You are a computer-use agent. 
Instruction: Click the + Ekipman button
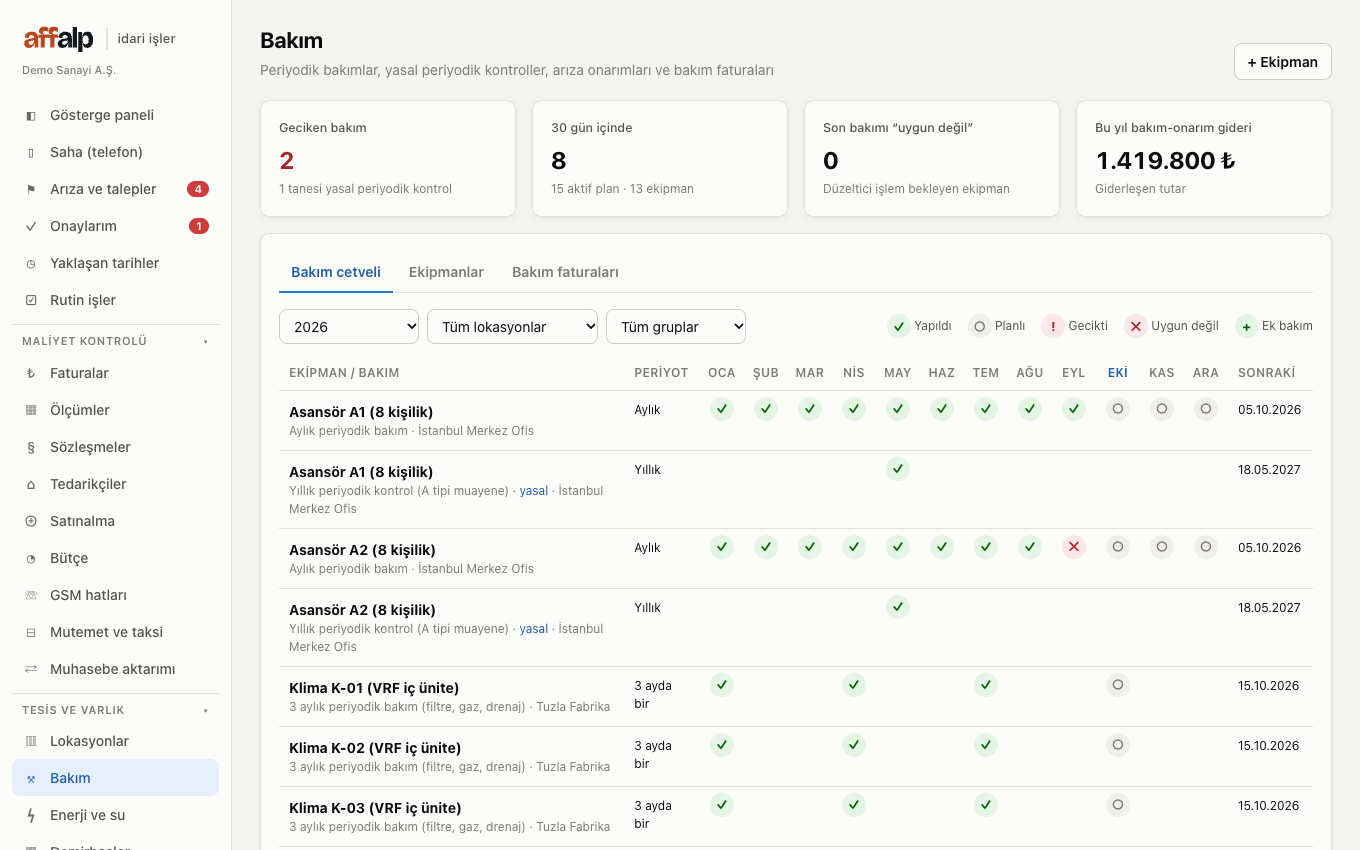tap(1283, 62)
